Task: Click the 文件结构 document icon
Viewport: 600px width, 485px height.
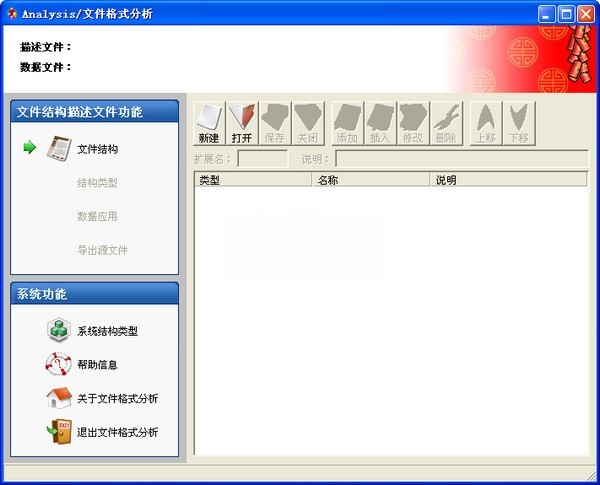Action: pos(59,149)
